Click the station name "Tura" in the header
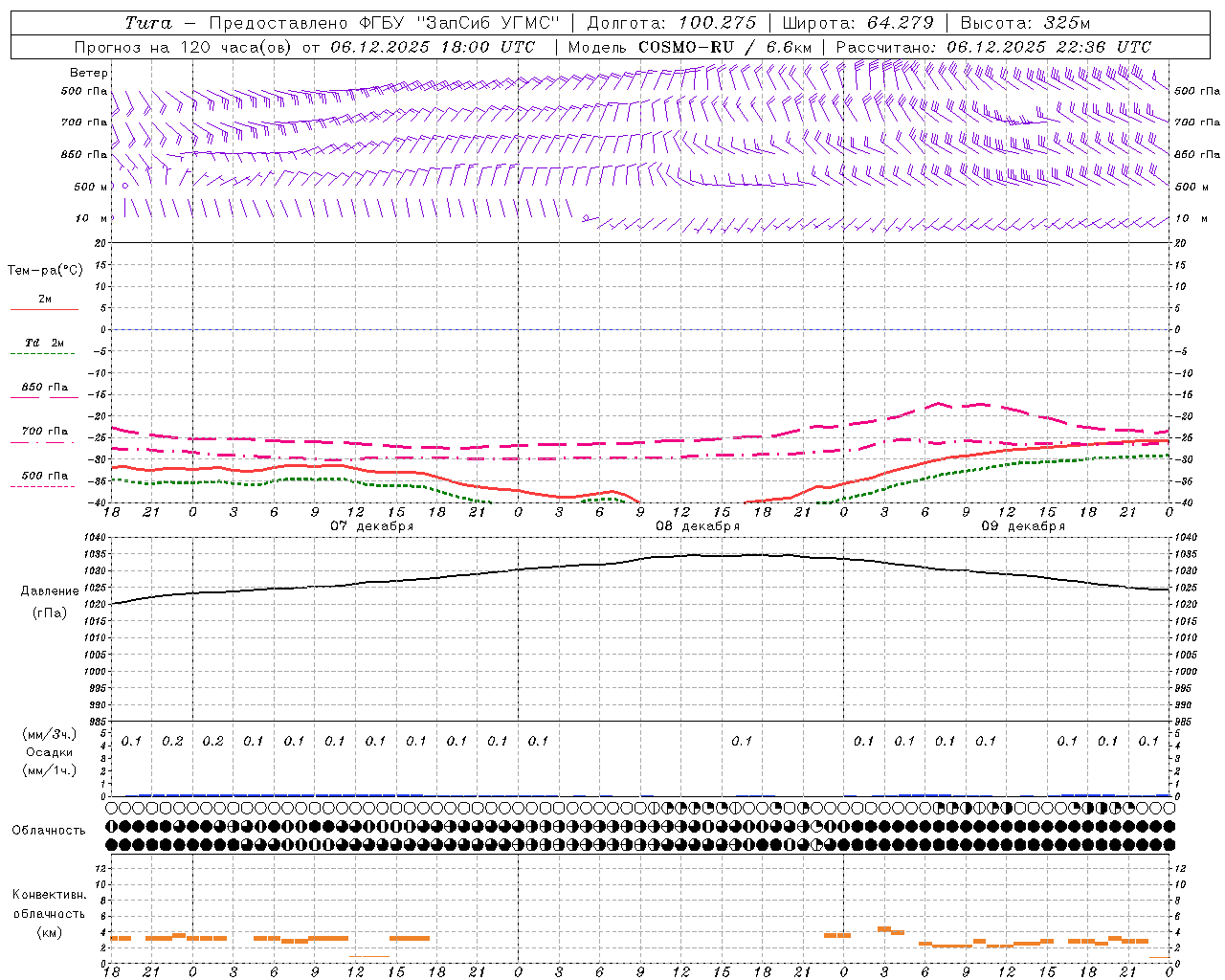1225x980 pixels. coord(148,23)
